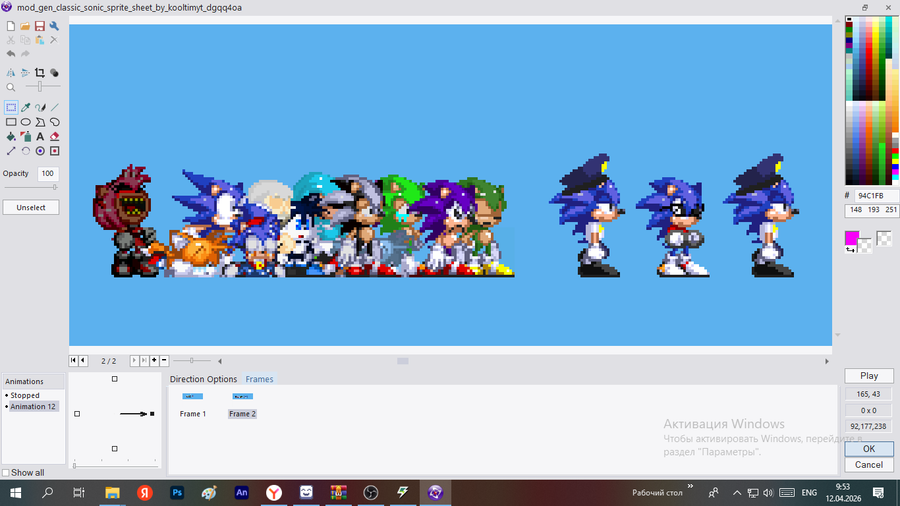Select the Text tool
The height and width of the screenshot is (506, 900).
(x=40, y=137)
